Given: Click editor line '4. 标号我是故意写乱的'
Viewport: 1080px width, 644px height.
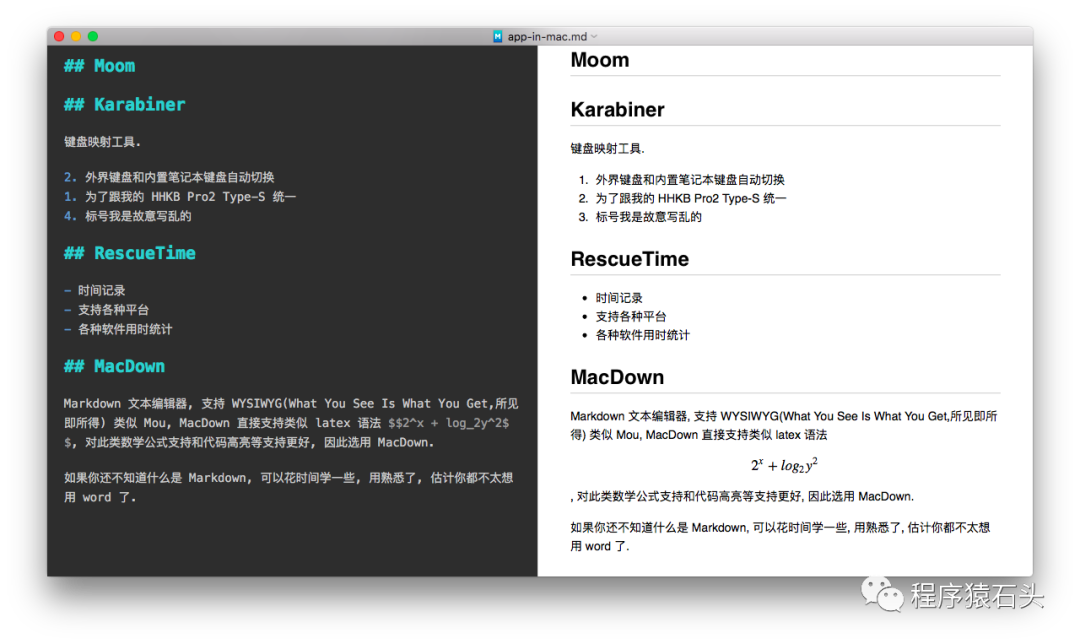Looking at the screenshot, I should (127, 216).
